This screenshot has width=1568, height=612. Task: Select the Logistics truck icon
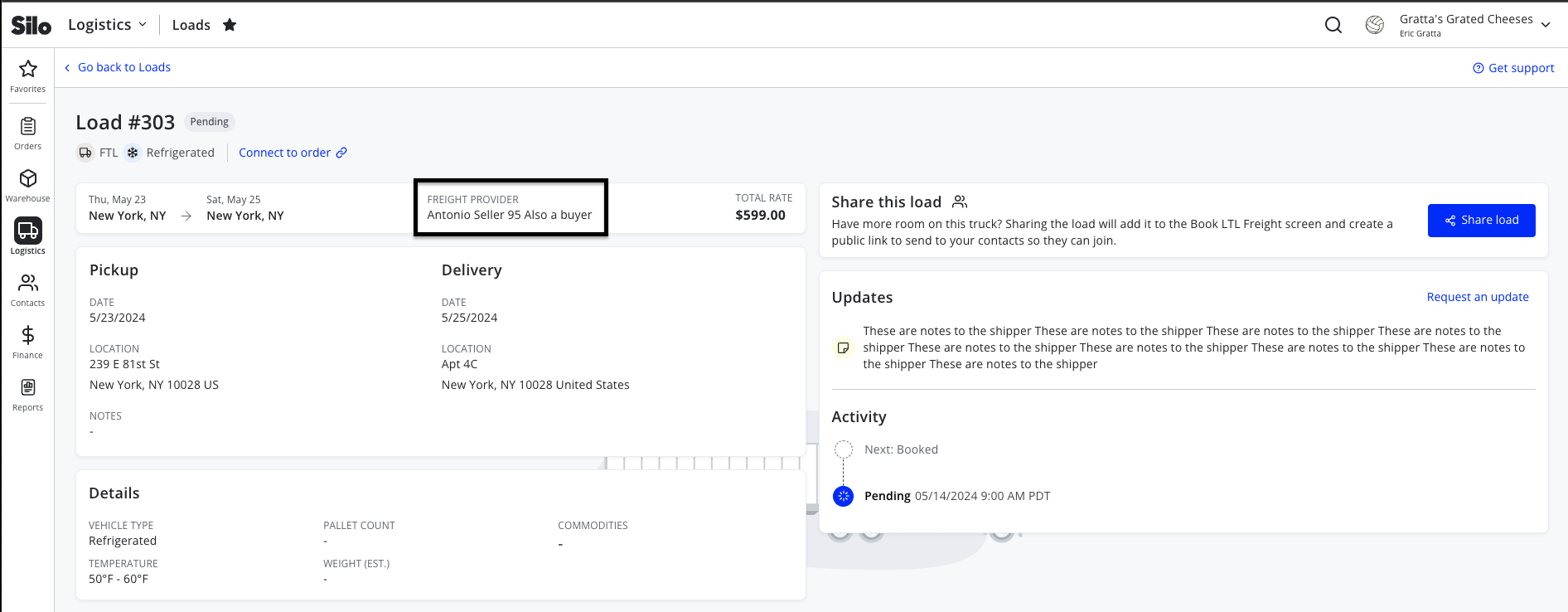pyautogui.click(x=28, y=231)
